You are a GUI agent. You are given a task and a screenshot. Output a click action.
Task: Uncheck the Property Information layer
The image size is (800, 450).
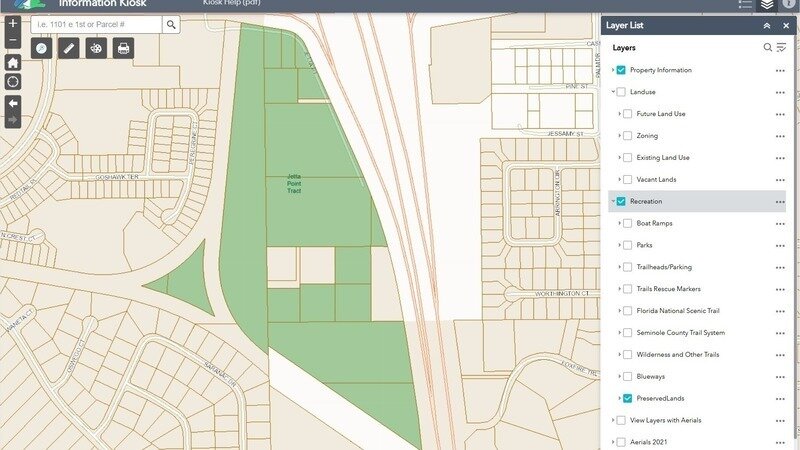click(621, 70)
